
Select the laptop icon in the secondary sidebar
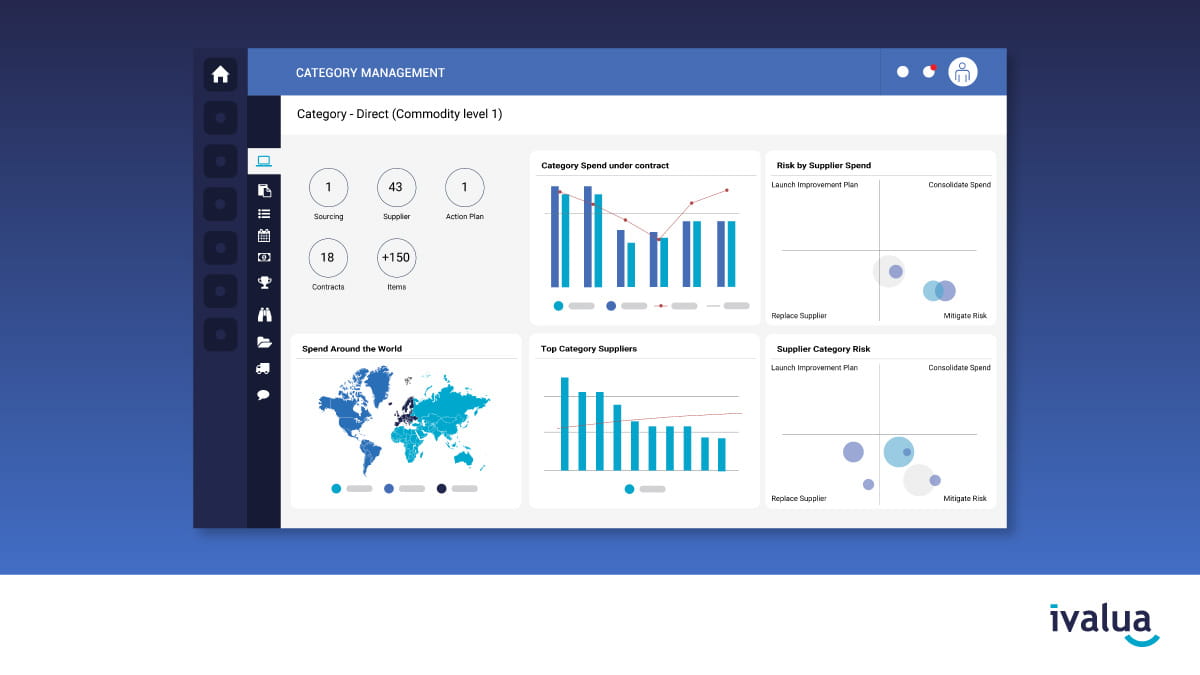[264, 161]
